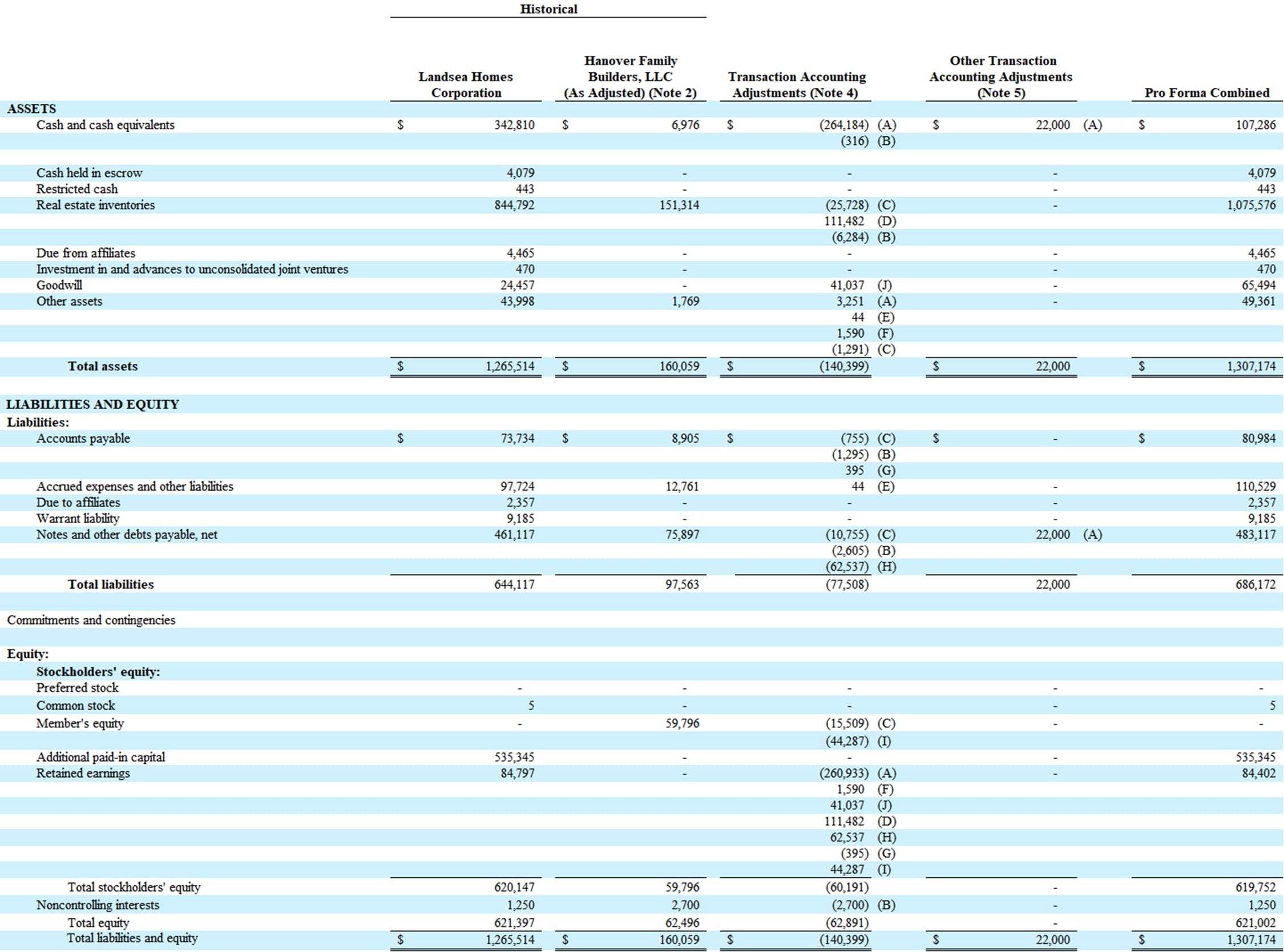Click the value 151,314

click(679, 205)
